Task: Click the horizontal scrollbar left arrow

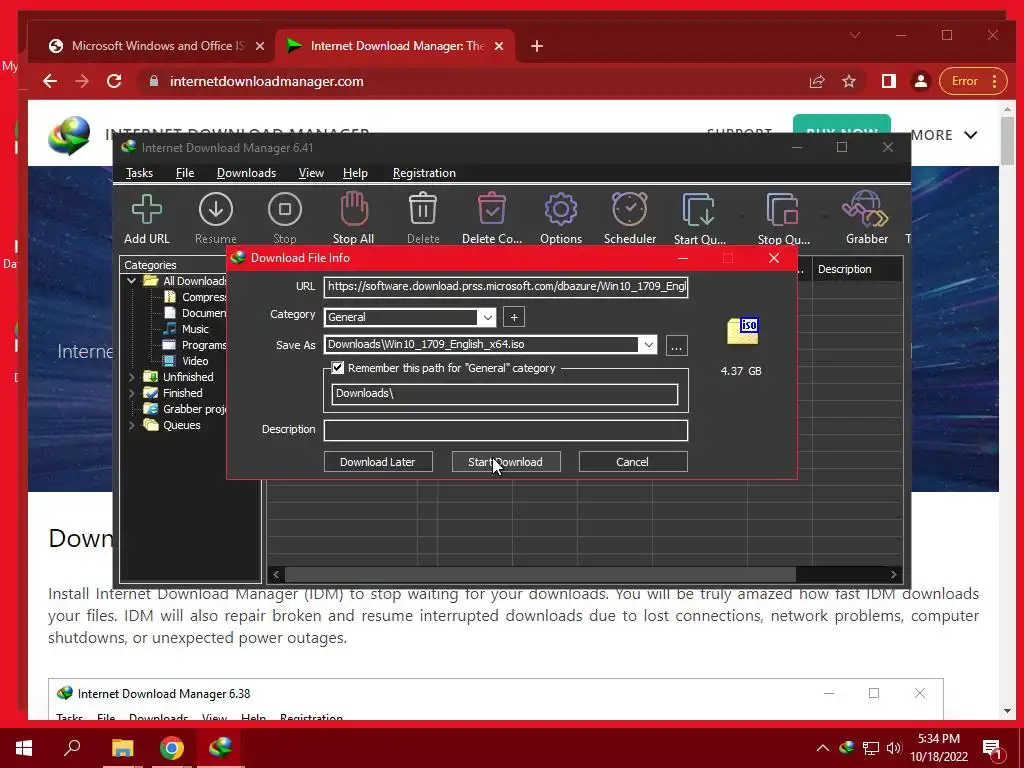Action: 276,574
